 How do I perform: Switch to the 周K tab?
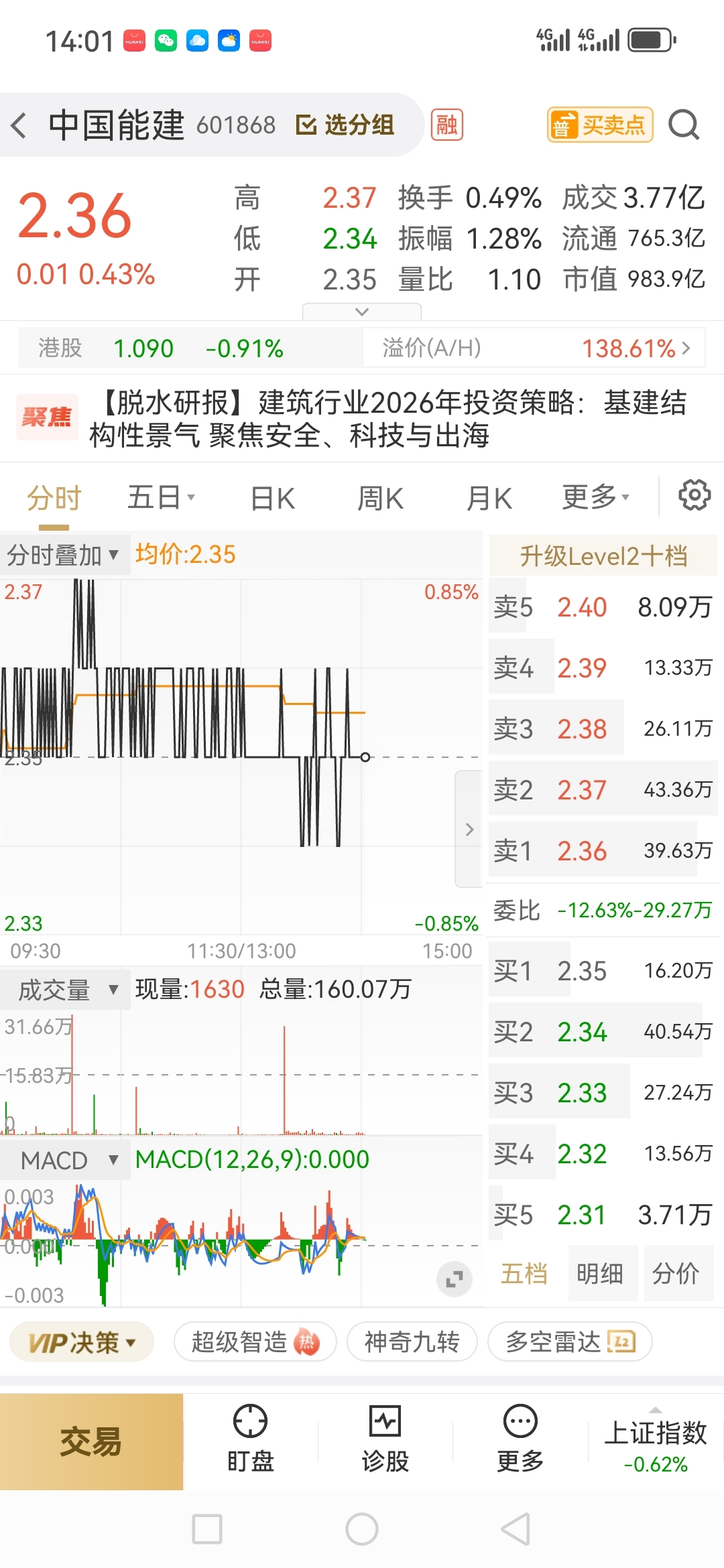point(380,499)
